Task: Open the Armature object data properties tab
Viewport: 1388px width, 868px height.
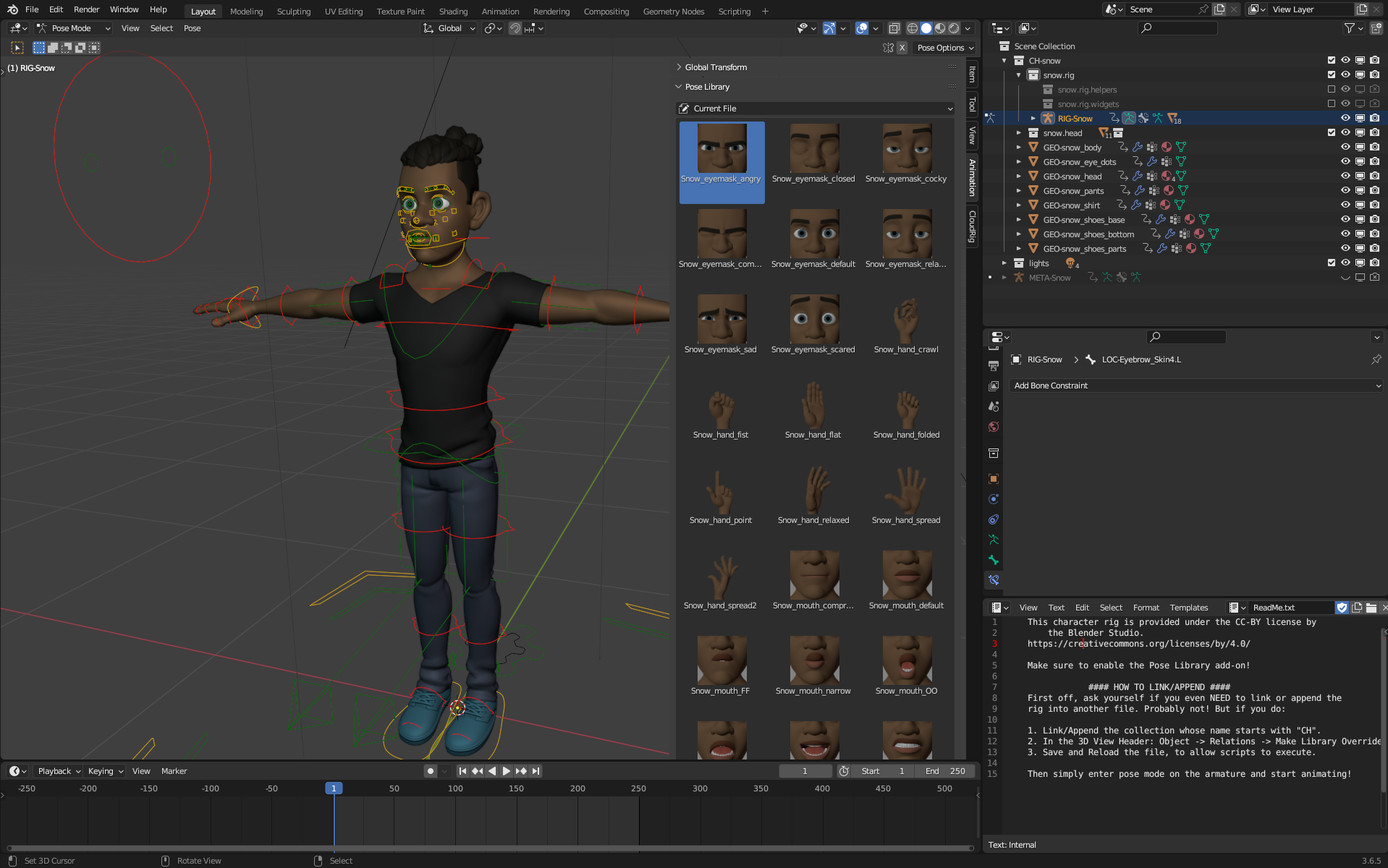Action: coord(994,540)
